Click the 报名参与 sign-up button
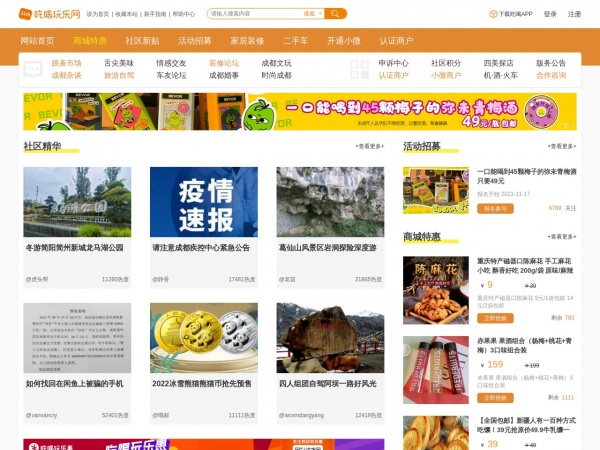 [495, 209]
